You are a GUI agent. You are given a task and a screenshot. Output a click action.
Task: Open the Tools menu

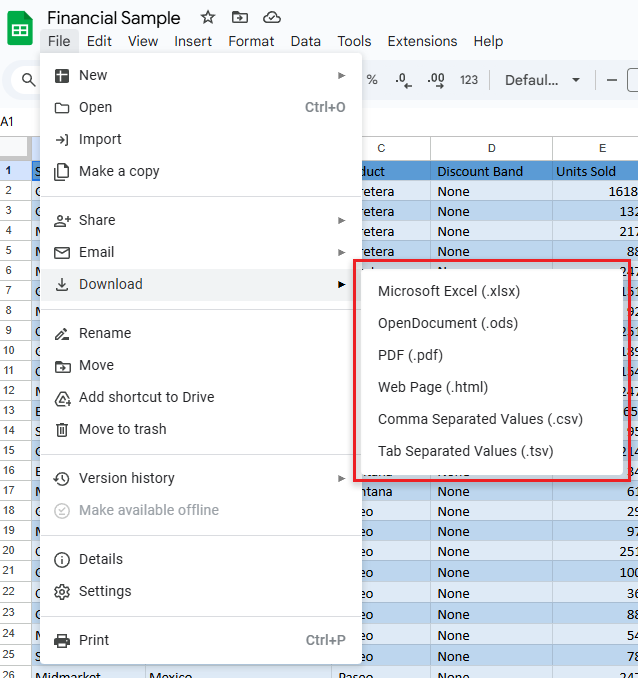(354, 41)
